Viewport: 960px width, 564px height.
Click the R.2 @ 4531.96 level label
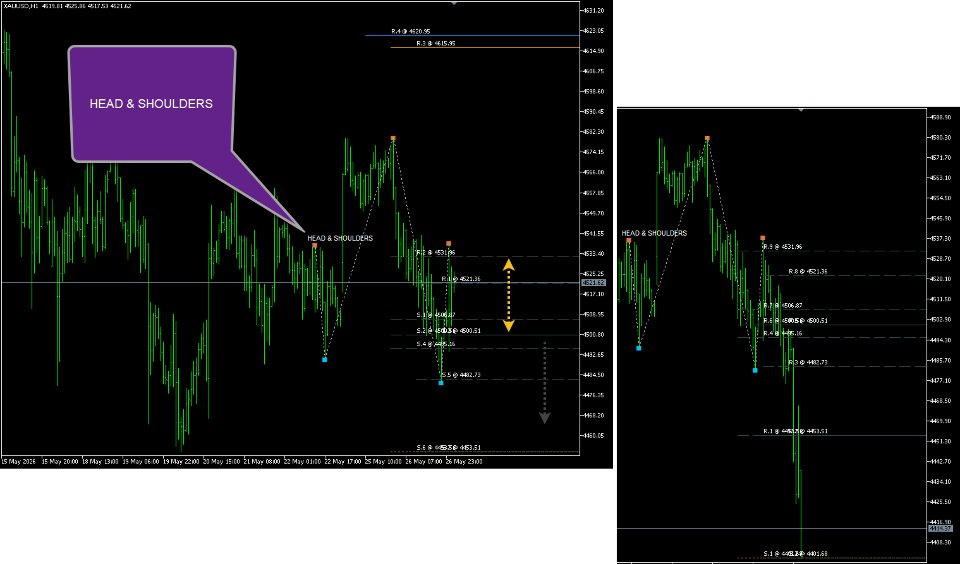coord(435,252)
